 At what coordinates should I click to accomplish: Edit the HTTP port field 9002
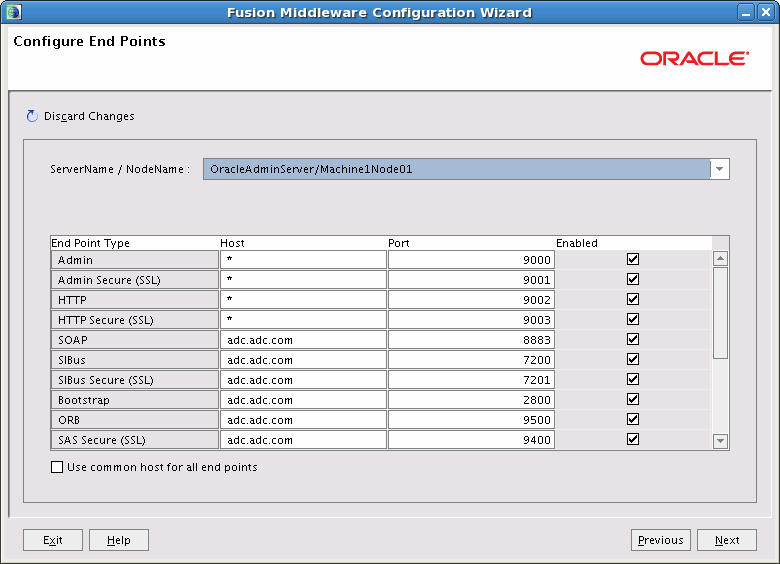471,299
